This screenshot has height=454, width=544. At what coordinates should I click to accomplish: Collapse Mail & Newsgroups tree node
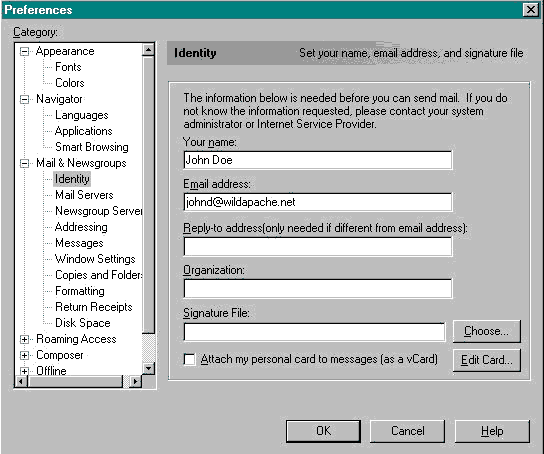tap(24, 163)
